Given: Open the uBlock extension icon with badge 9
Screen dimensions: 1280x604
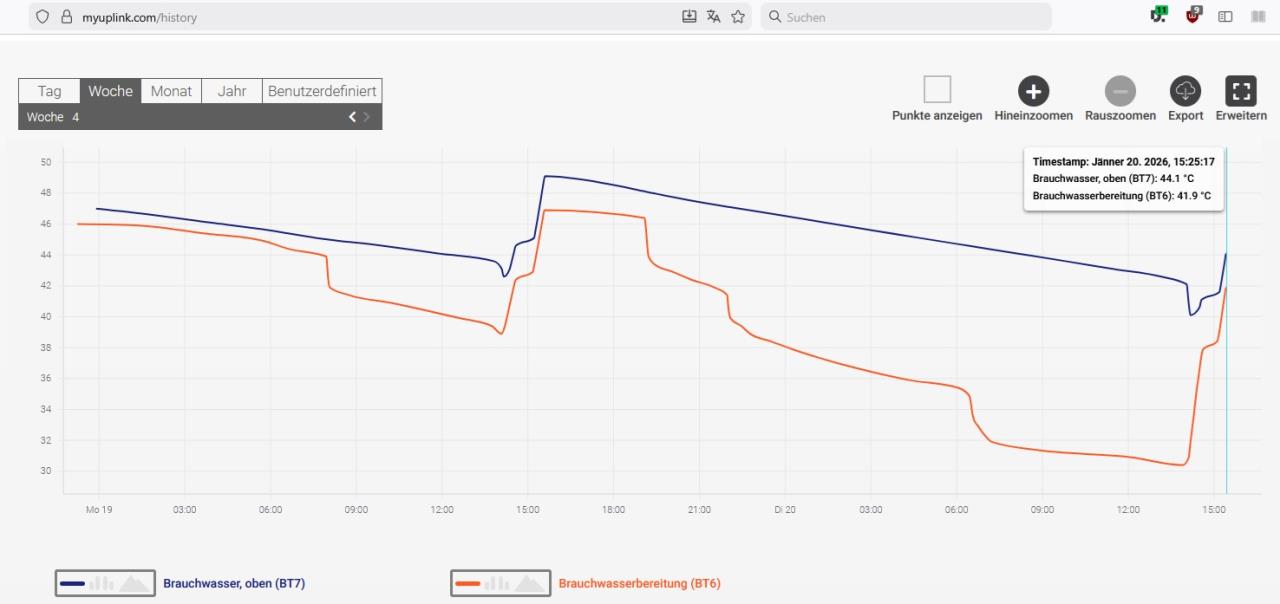Looking at the screenshot, I should click(x=1192, y=16).
